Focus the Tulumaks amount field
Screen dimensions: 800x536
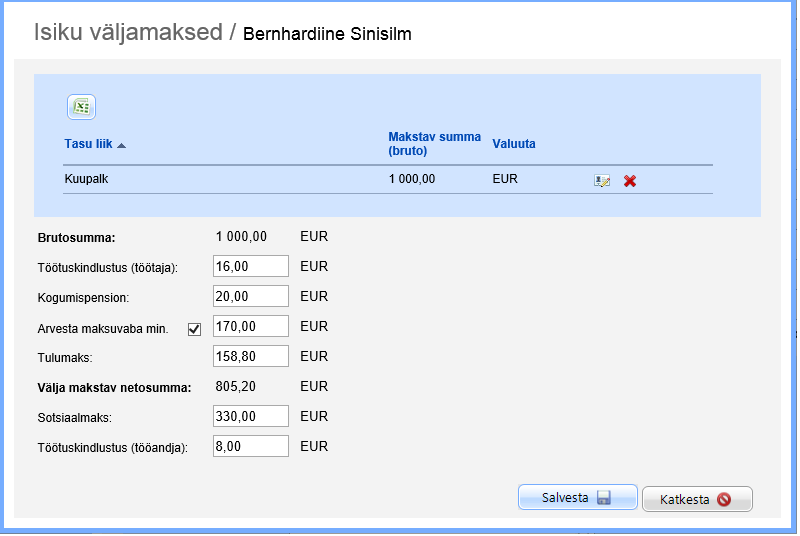pyautogui.click(x=251, y=356)
